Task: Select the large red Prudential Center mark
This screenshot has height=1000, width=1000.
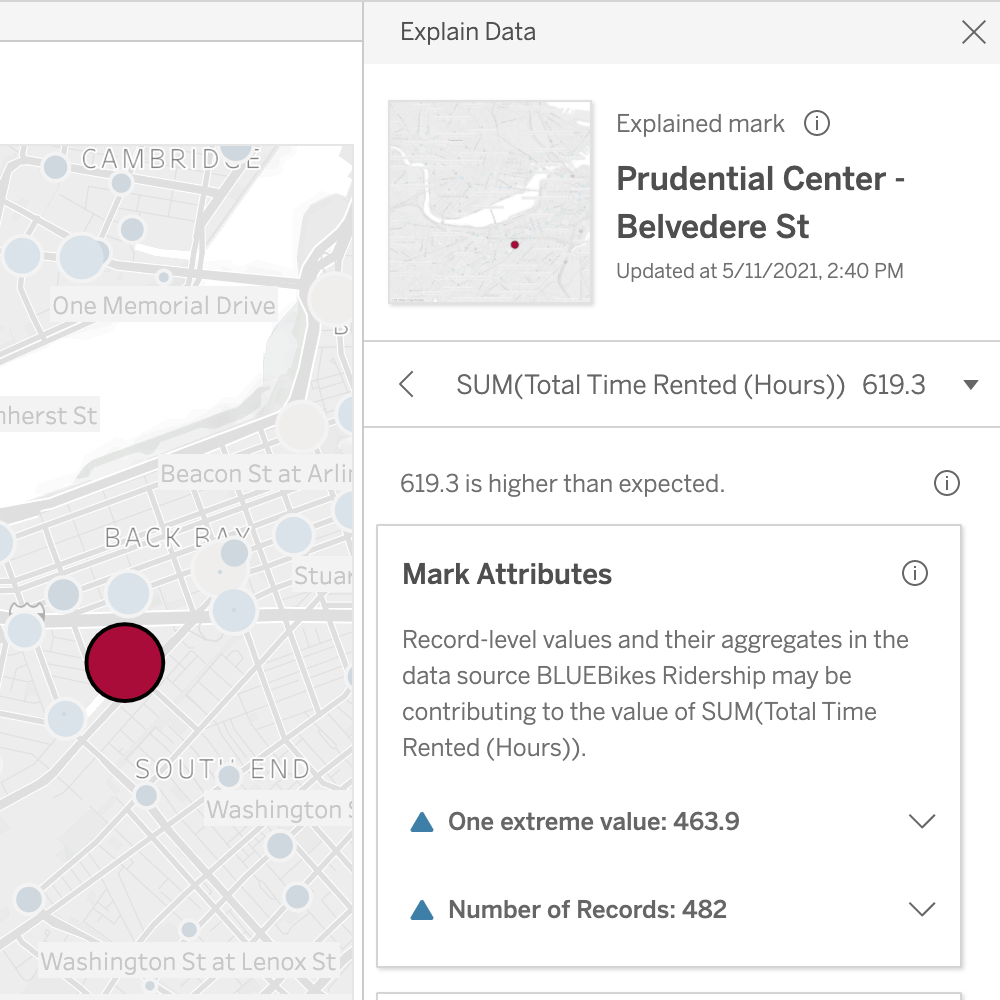Action: [125, 662]
